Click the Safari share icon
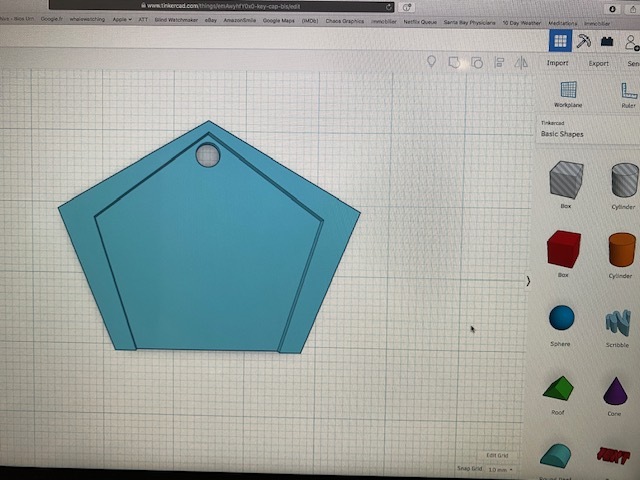 633,9
